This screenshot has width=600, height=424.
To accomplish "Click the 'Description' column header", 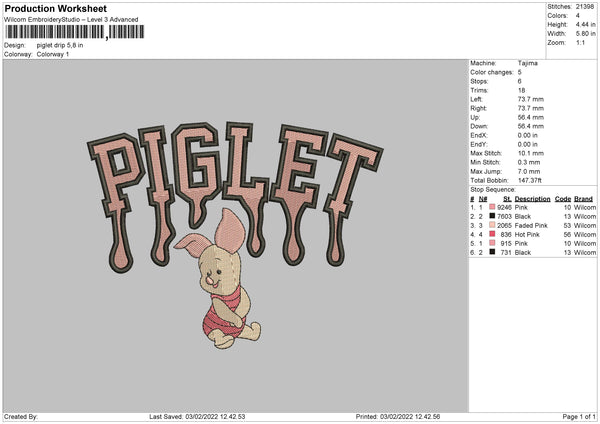I will (x=532, y=199).
